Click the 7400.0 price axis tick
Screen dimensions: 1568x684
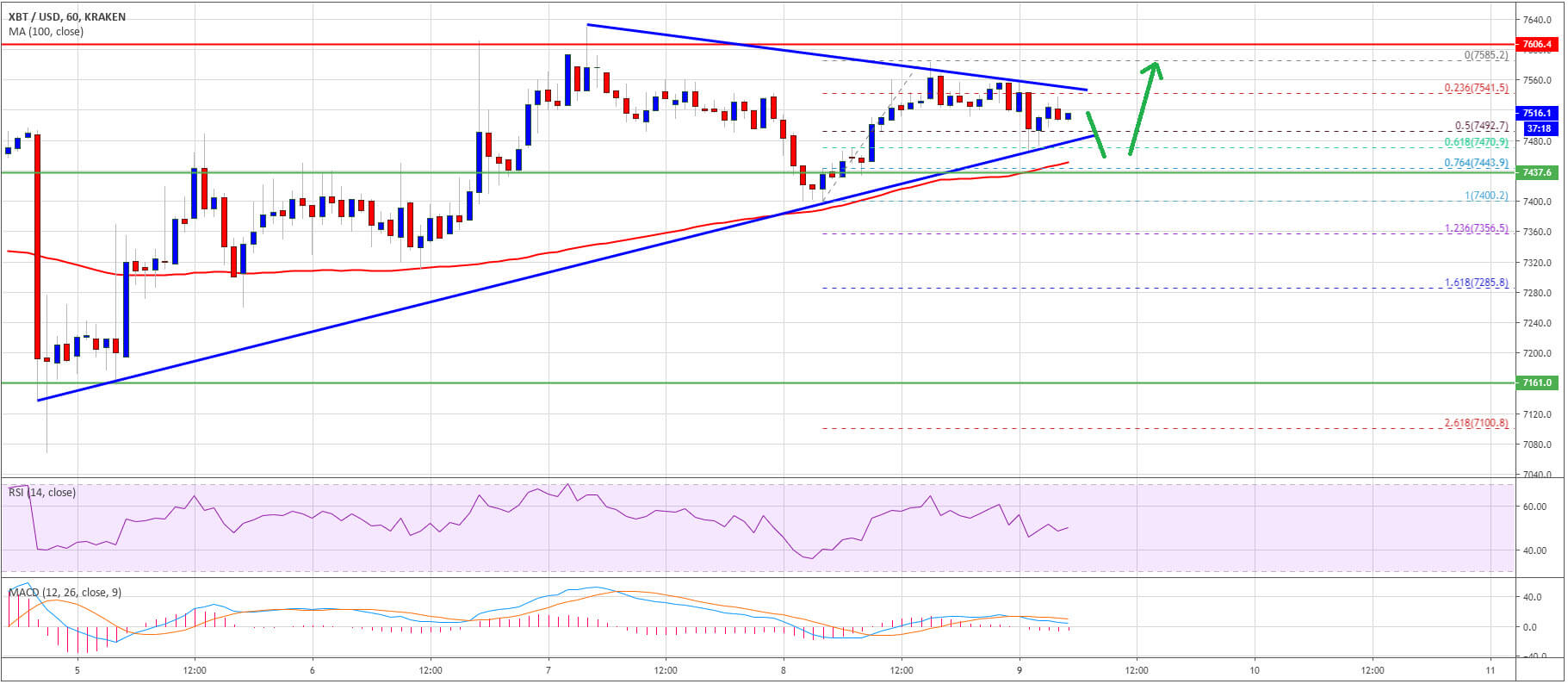pos(1537,202)
